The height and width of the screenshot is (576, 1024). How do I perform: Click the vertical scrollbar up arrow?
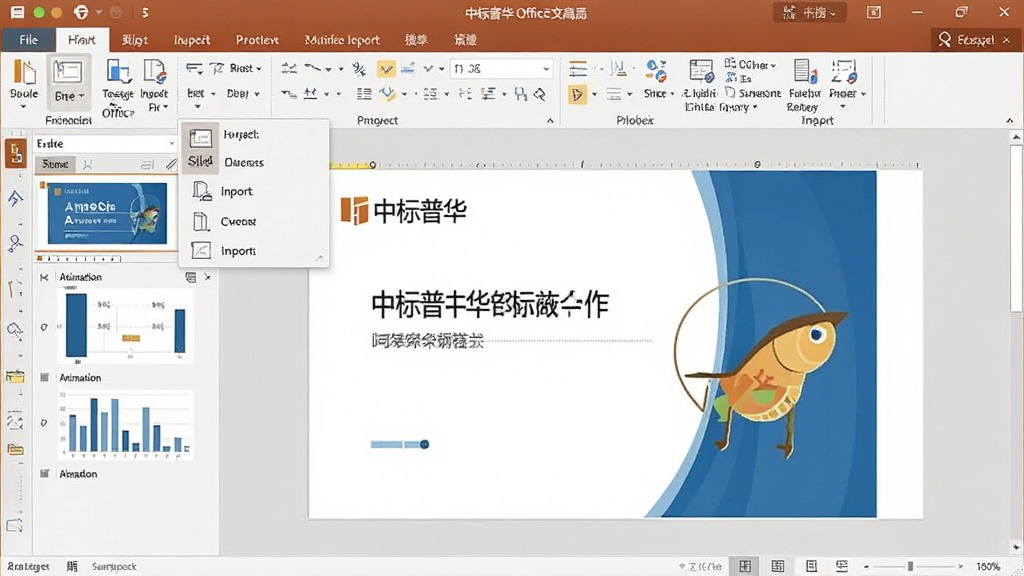[1016, 136]
